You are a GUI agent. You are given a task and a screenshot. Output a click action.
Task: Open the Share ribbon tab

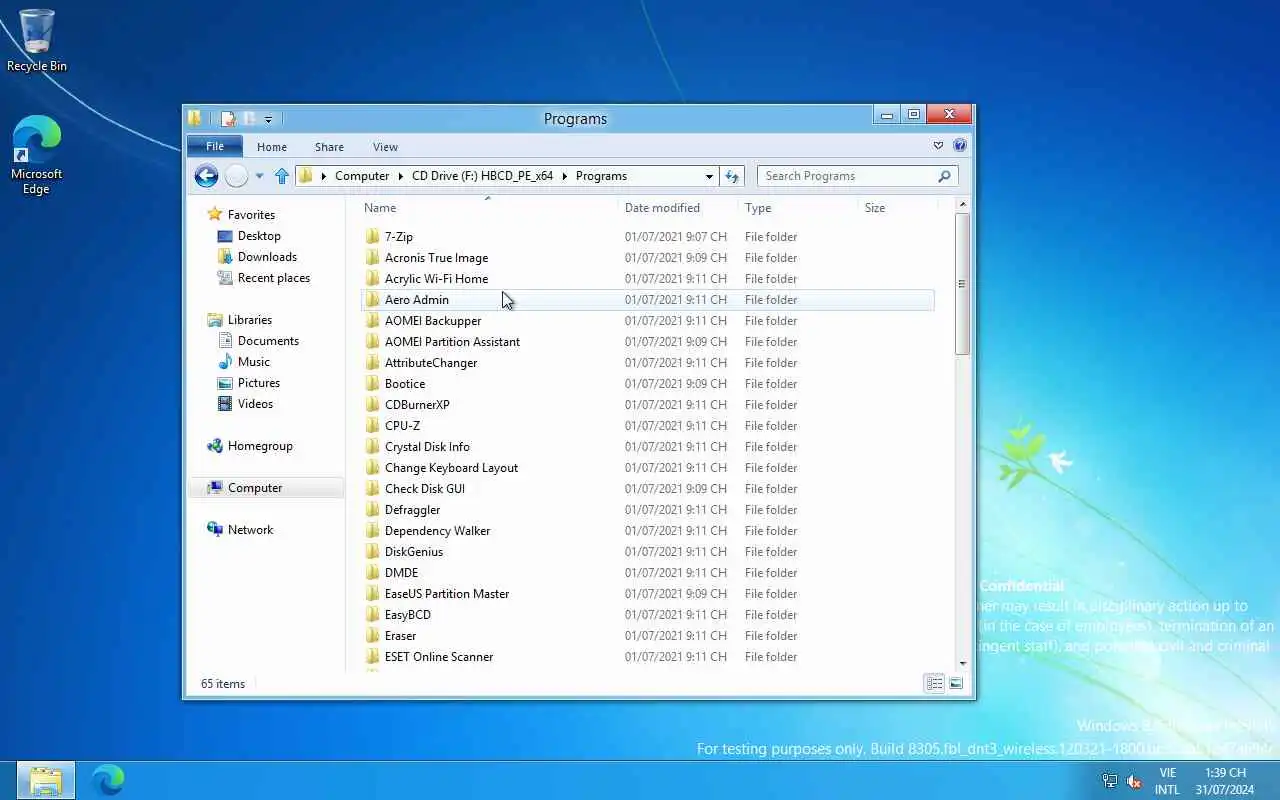(x=329, y=147)
